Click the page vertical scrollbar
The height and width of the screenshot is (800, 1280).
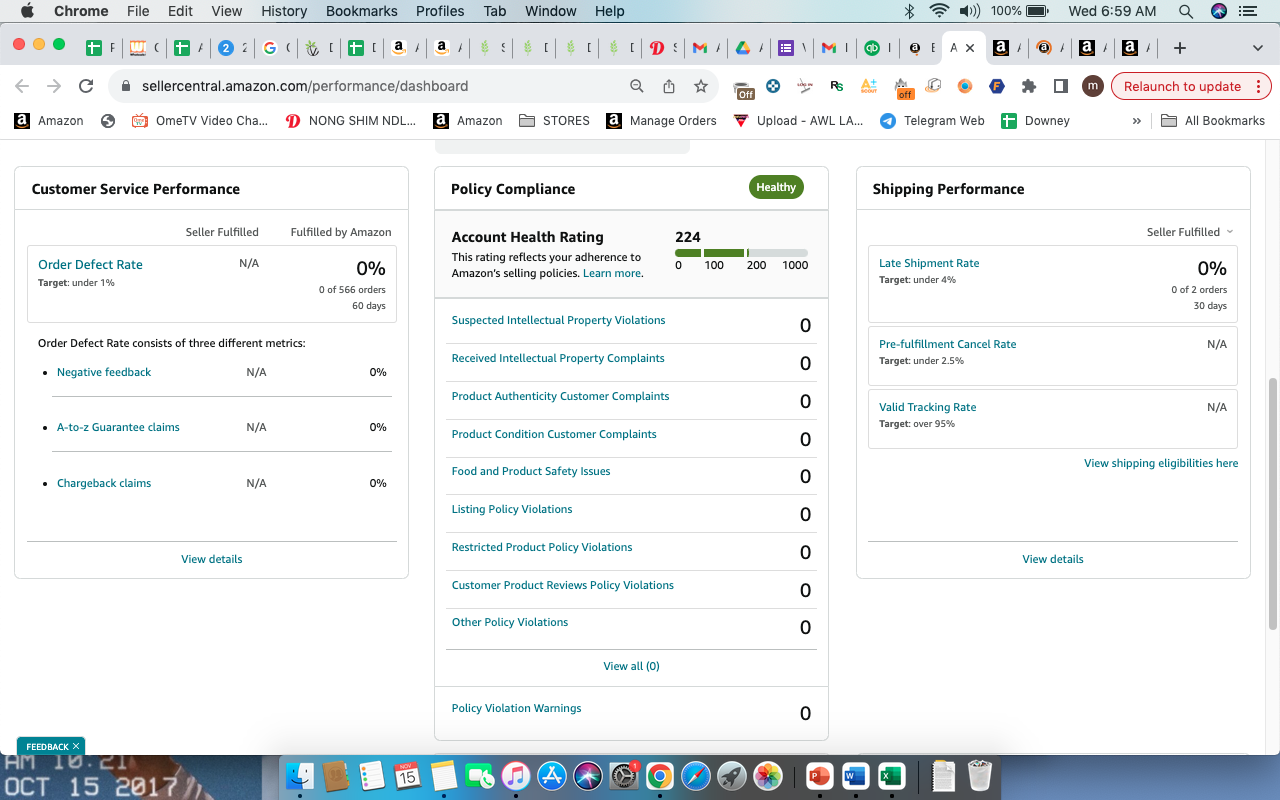click(1272, 503)
